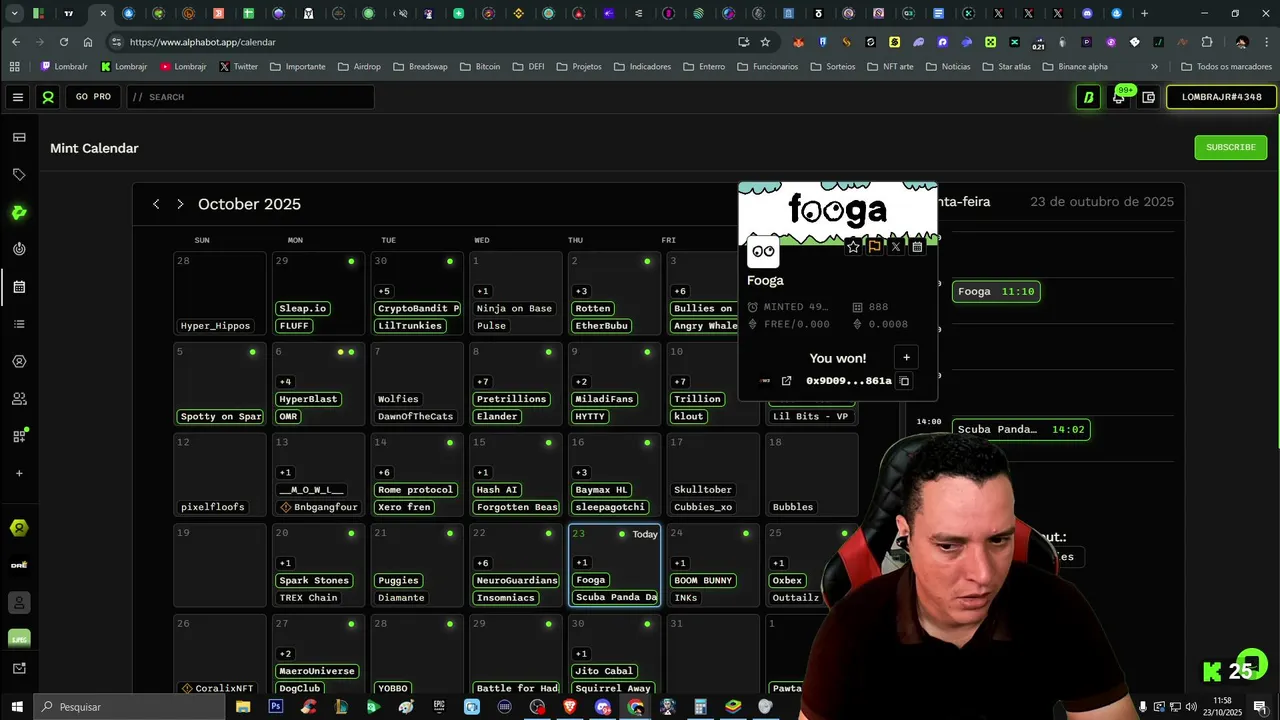1280x720 pixels.
Task: Expand the +2 more mints on October 9
Action: click(581, 382)
